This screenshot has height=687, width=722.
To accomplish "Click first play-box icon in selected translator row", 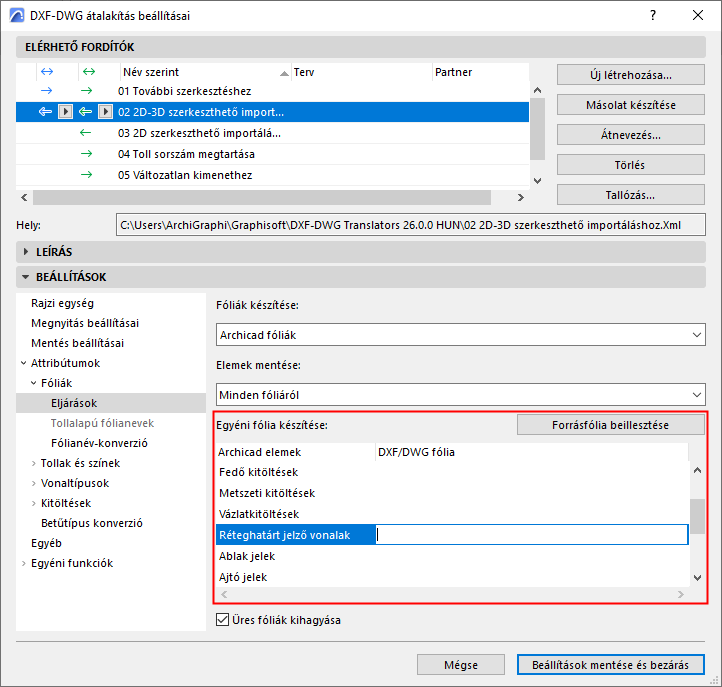I will click(x=65, y=111).
